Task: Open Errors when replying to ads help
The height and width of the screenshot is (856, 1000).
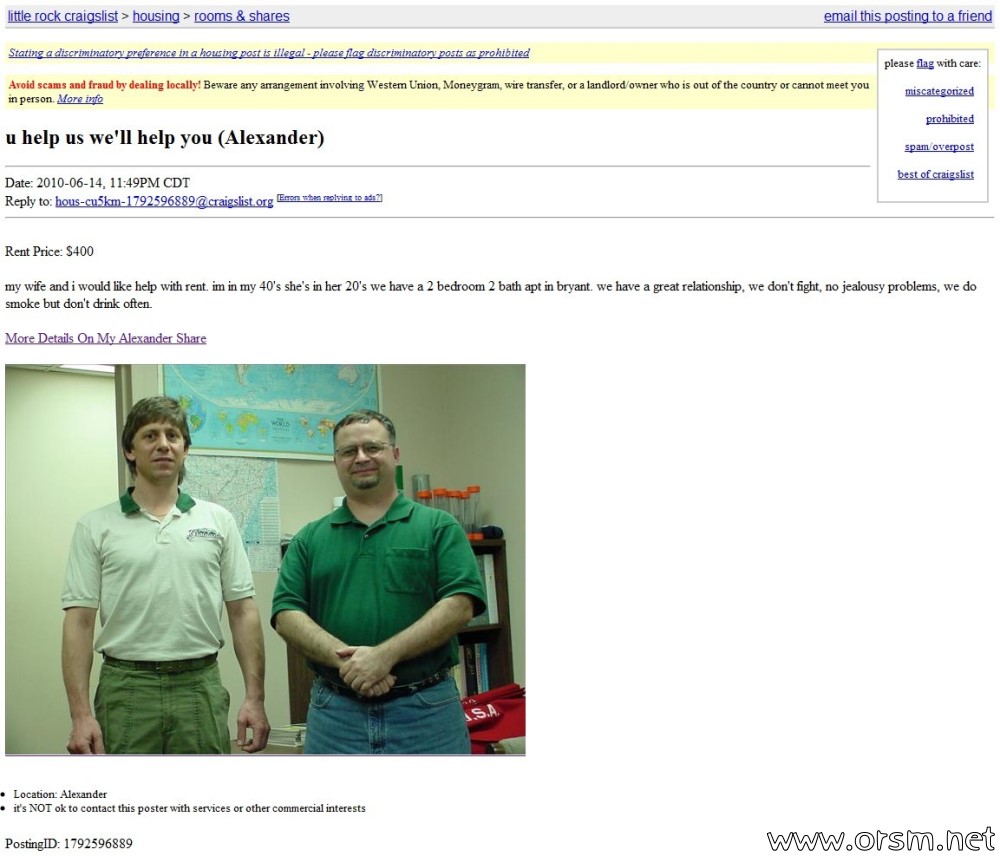Action: pos(329,198)
